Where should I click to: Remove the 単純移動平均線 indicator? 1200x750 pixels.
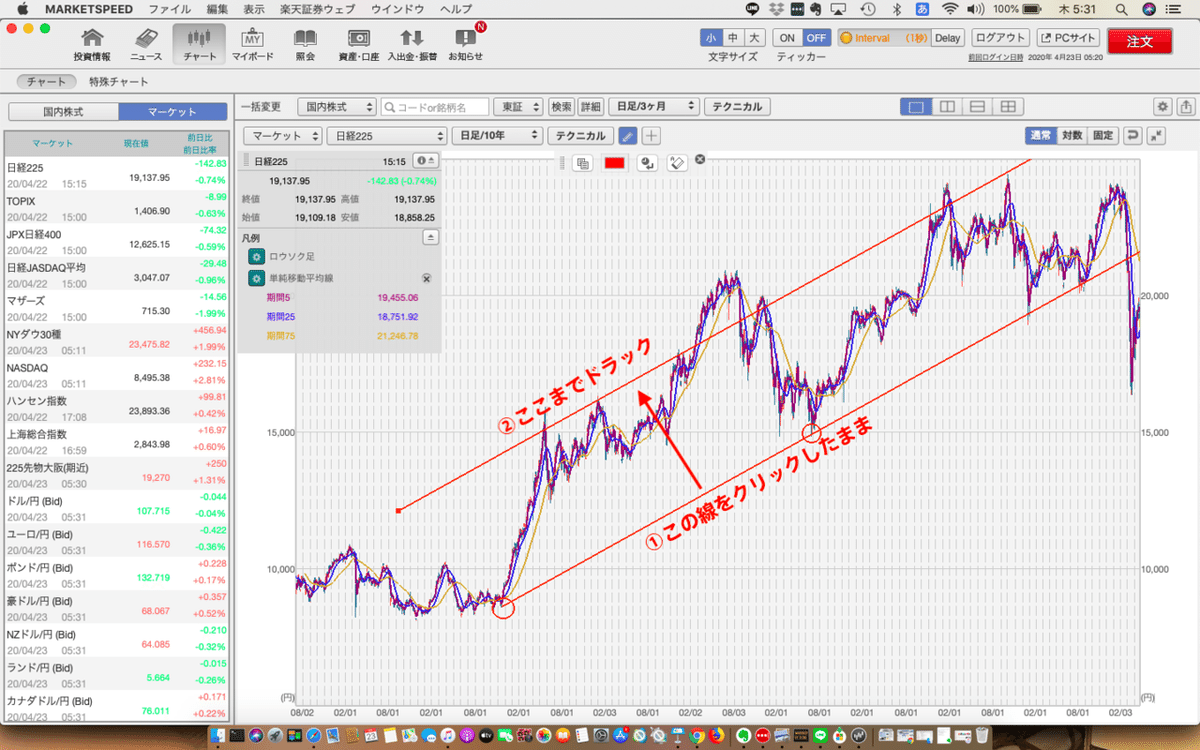pyautogui.click(x=425, y=279)
